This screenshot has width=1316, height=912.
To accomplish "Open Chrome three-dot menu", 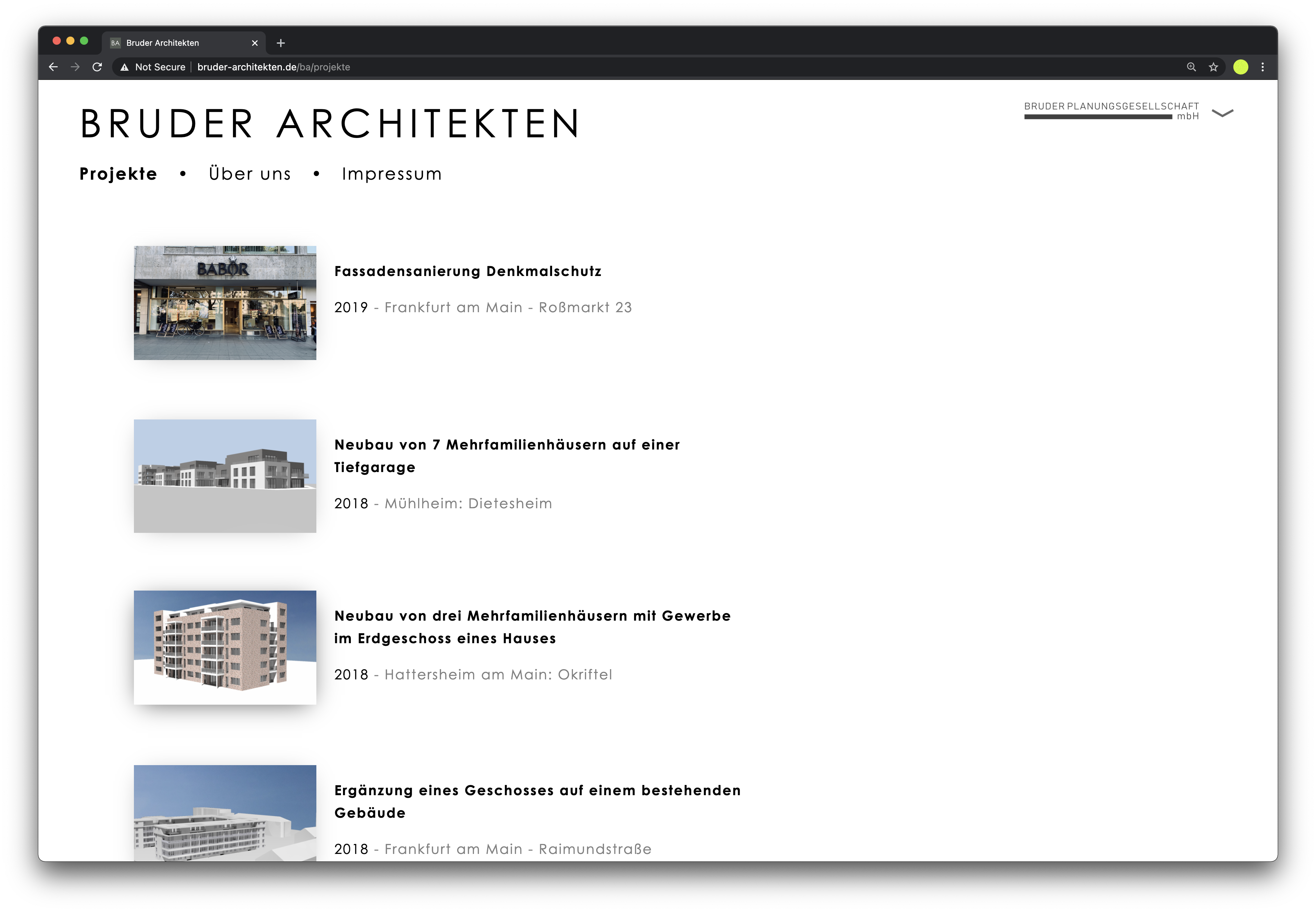I will [1263, 67].
